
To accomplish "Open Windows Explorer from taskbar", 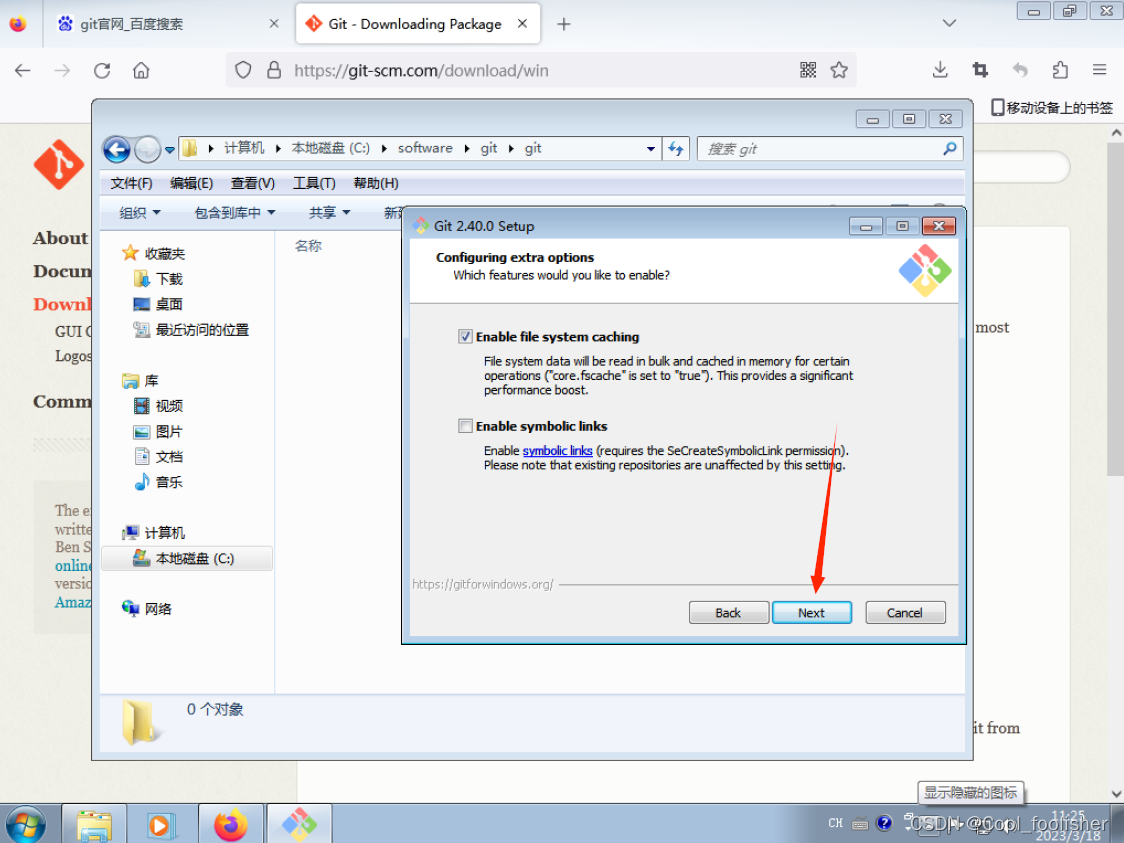I will 95,826.
